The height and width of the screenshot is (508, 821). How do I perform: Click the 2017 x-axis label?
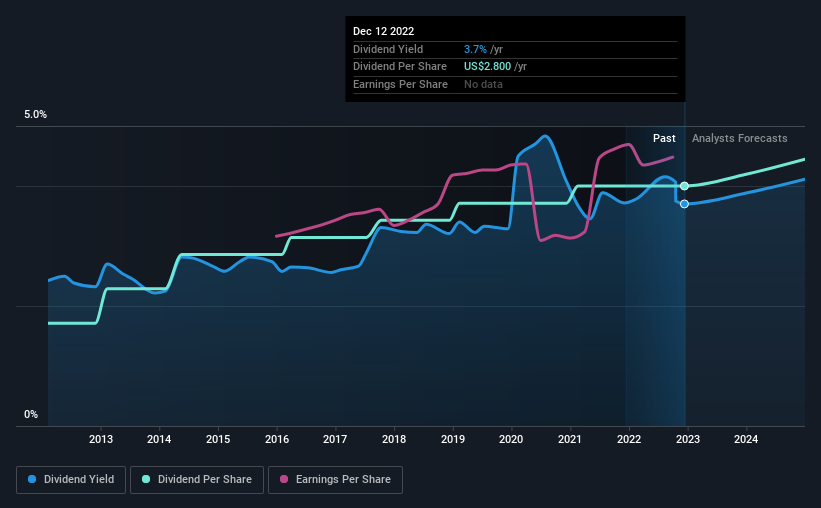(335, 439)
